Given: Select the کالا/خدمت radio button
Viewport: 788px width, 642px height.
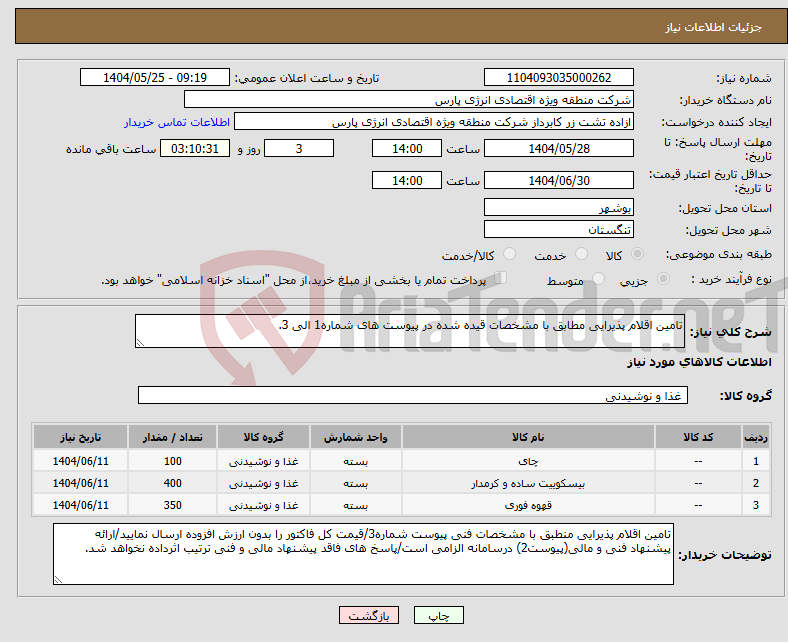Looking at the screenshot, I should coord(510,254).
